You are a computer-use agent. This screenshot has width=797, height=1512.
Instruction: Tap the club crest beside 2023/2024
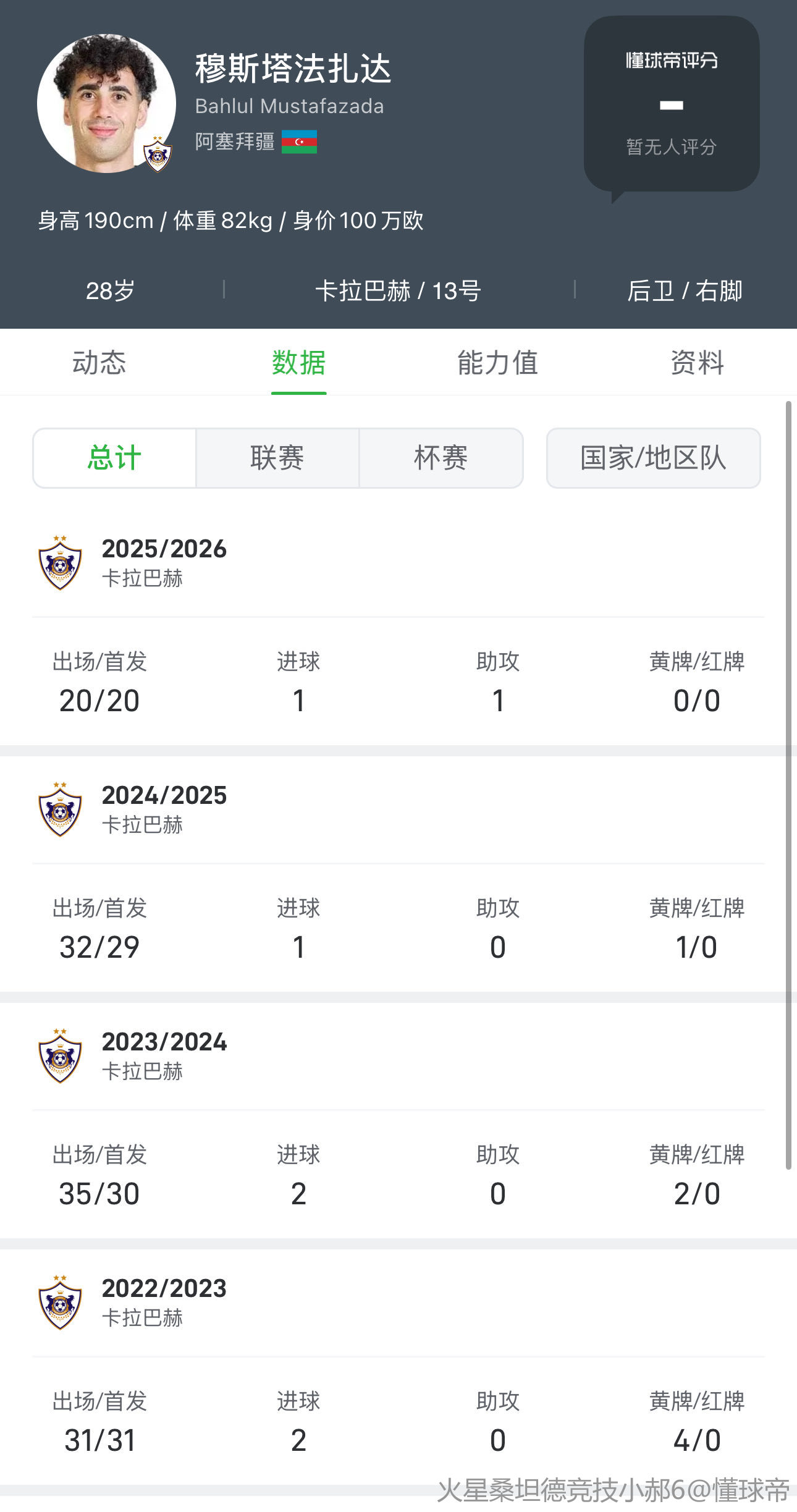click(60, 1056)
